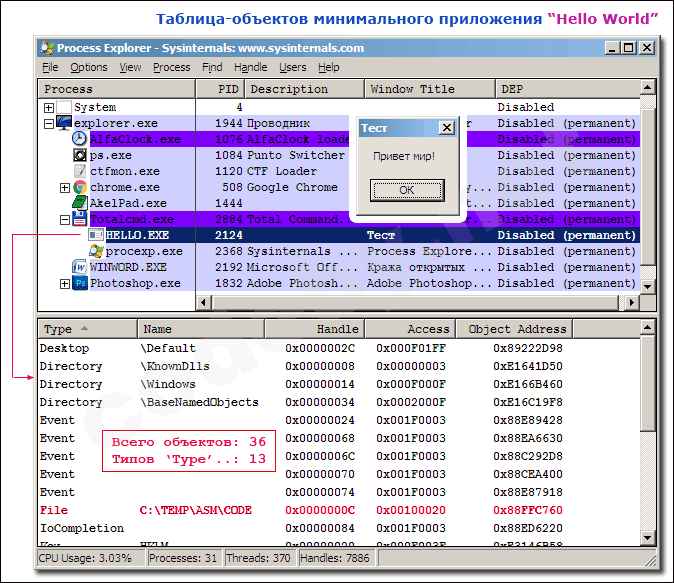Sort handles by the Type column header

(x=58, y=329)
